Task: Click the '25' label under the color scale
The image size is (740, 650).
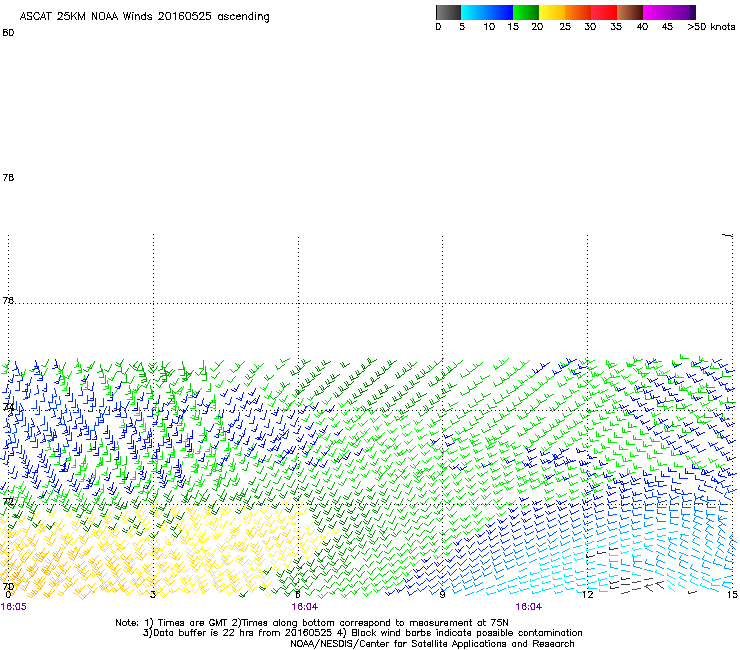Action: [x=565, y=27]
